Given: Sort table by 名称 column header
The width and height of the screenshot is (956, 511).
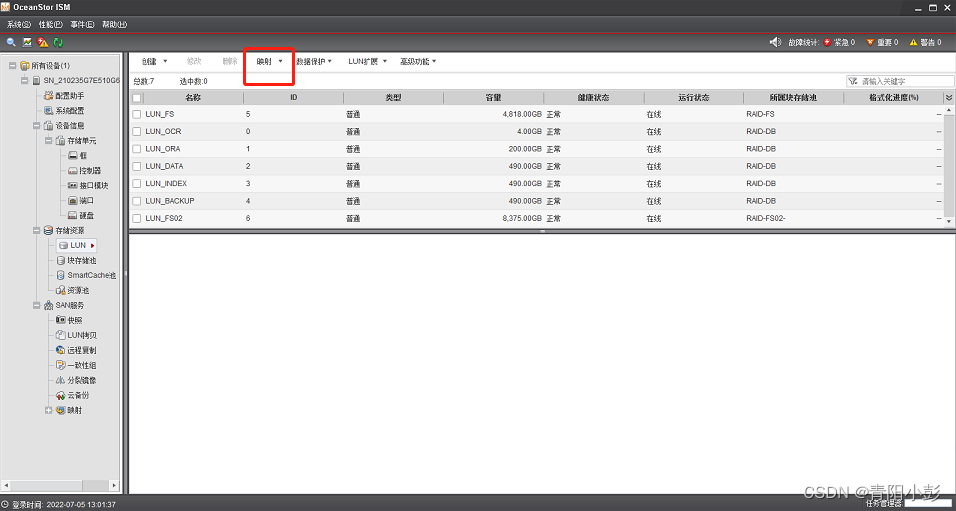Looking at the screenshot, I should coord(193,98).
